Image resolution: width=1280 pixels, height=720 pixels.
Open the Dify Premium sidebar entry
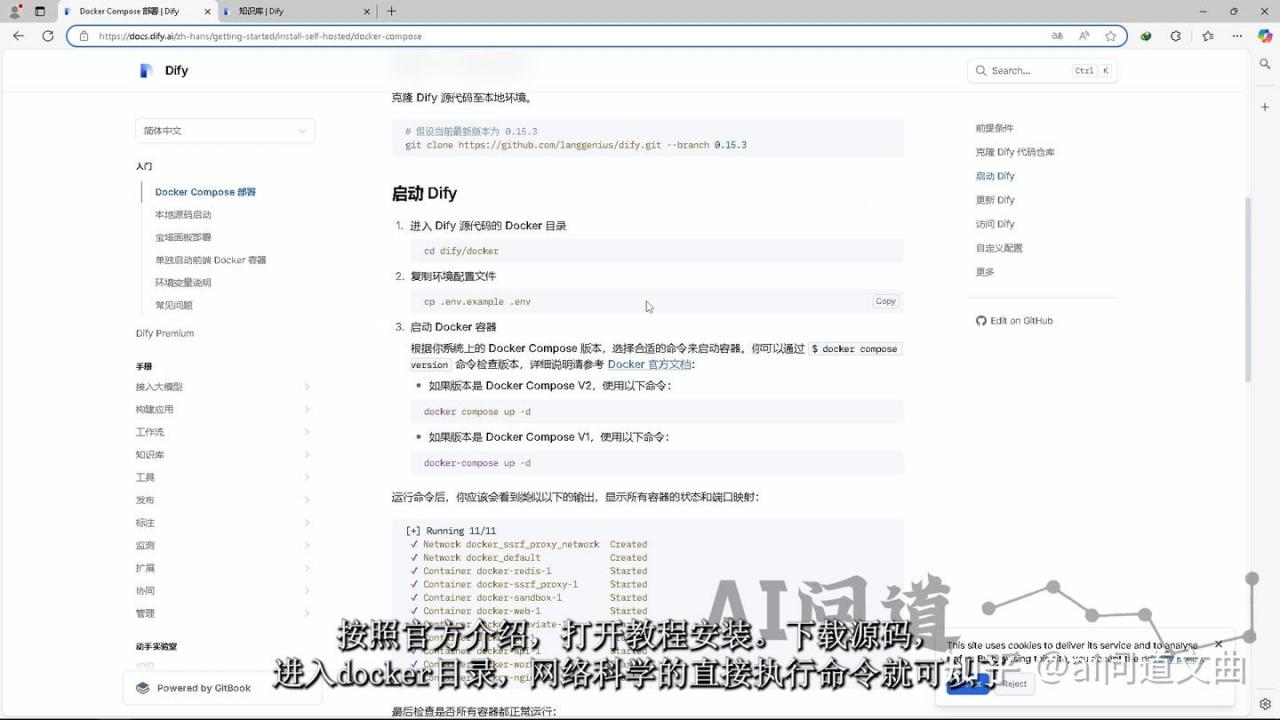click(x=165, y=333)
